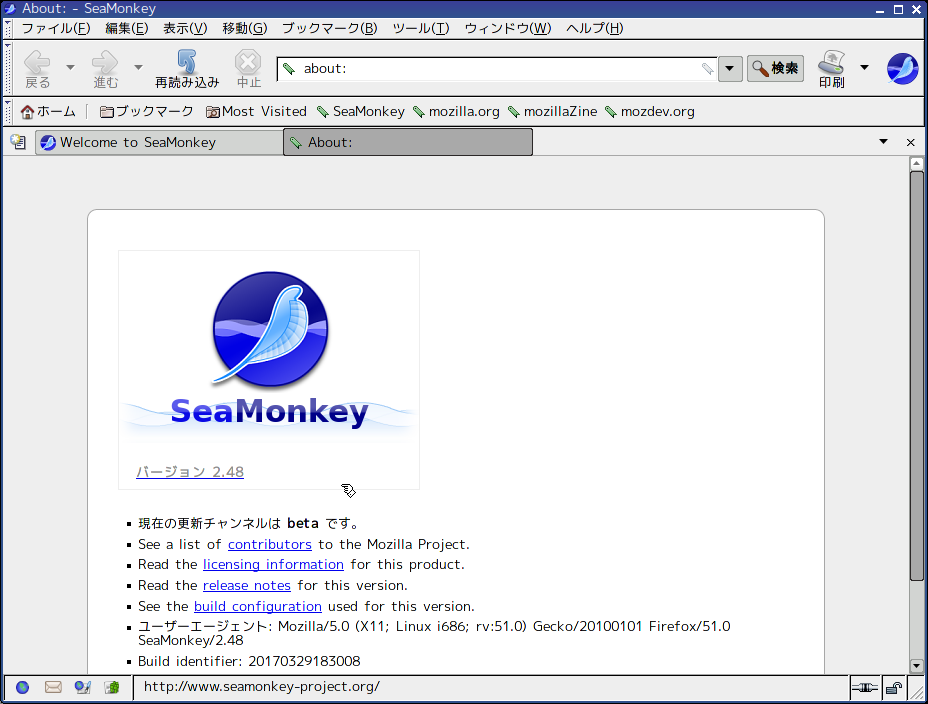Collapse the bookmarks toolbar via its grippy
The width and height of the screenshot is (928, 704).
8,111
